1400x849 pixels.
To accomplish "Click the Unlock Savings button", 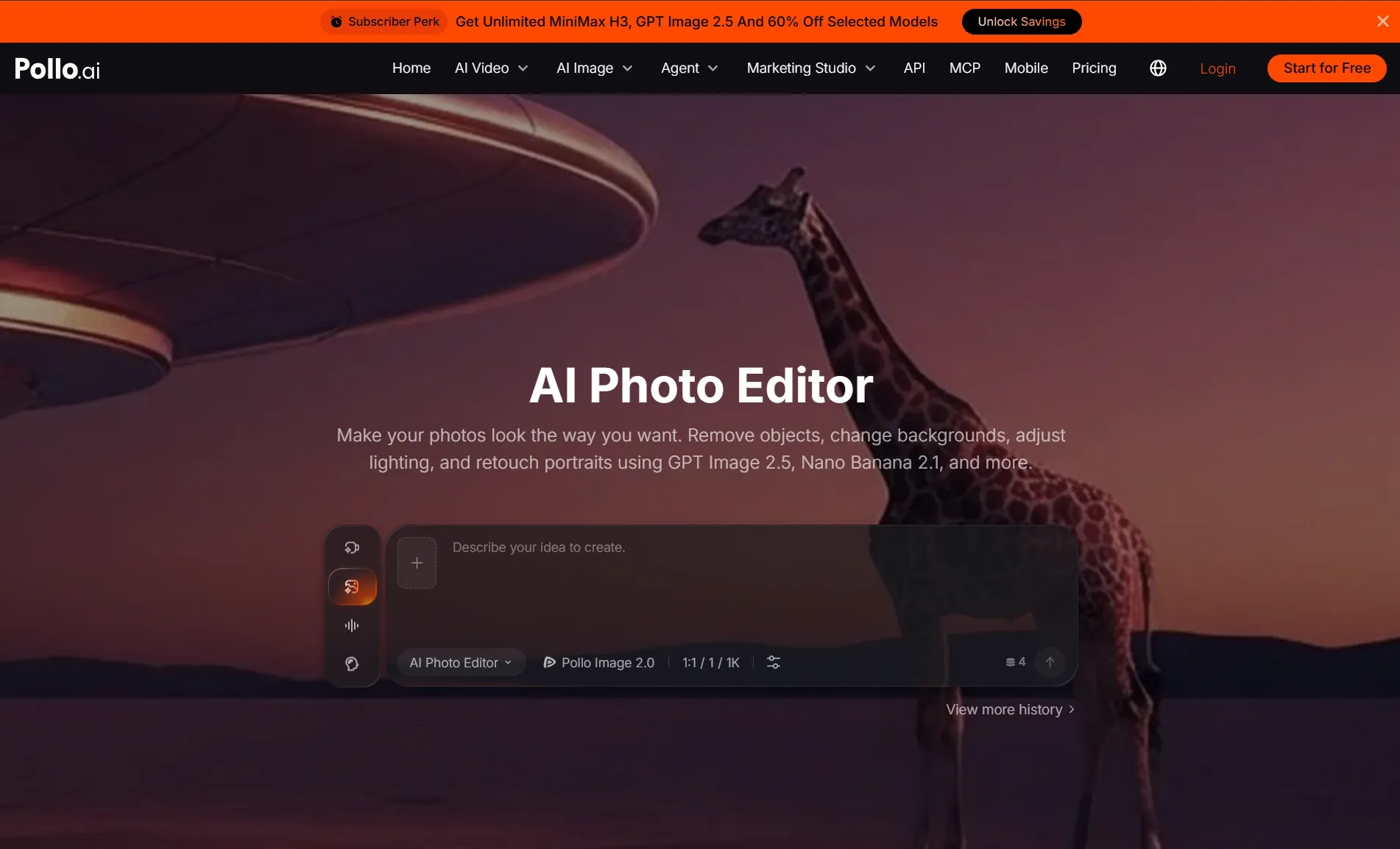I will tap(1022, 21).
